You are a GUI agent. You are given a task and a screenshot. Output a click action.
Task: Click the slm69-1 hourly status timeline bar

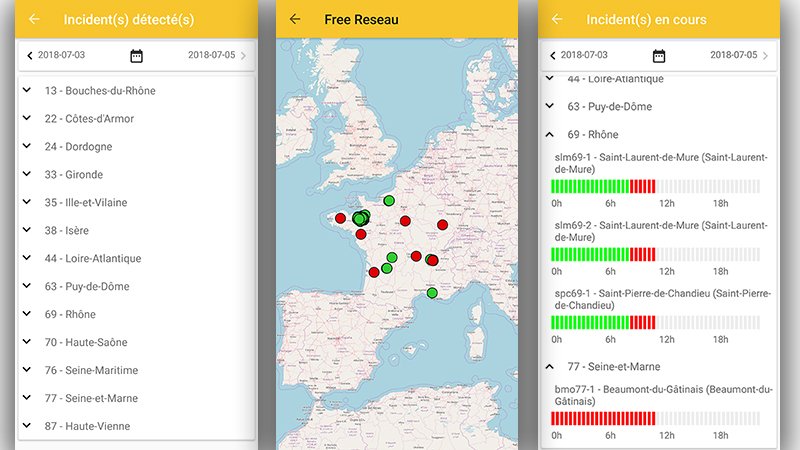[656, 186]
